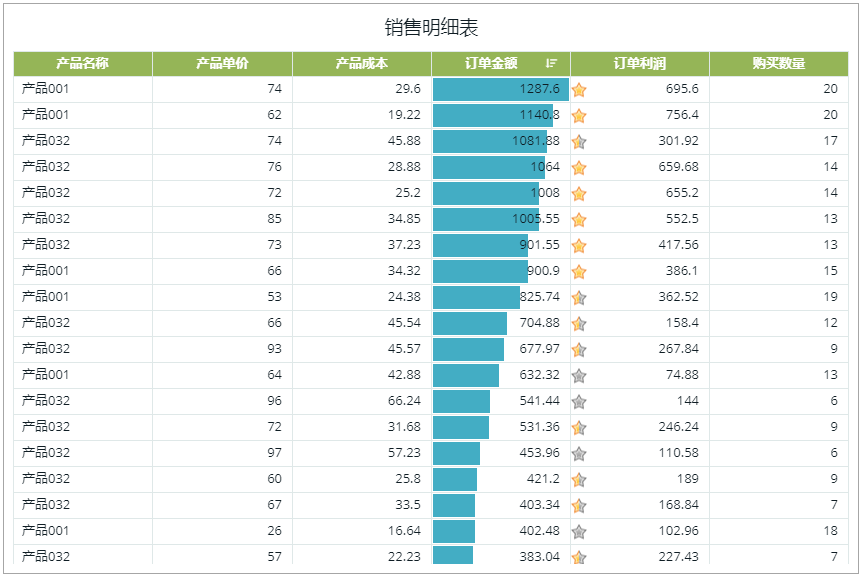
Task: Click the gray star beside profit 74.88
Action: click(x=579, y=376)
